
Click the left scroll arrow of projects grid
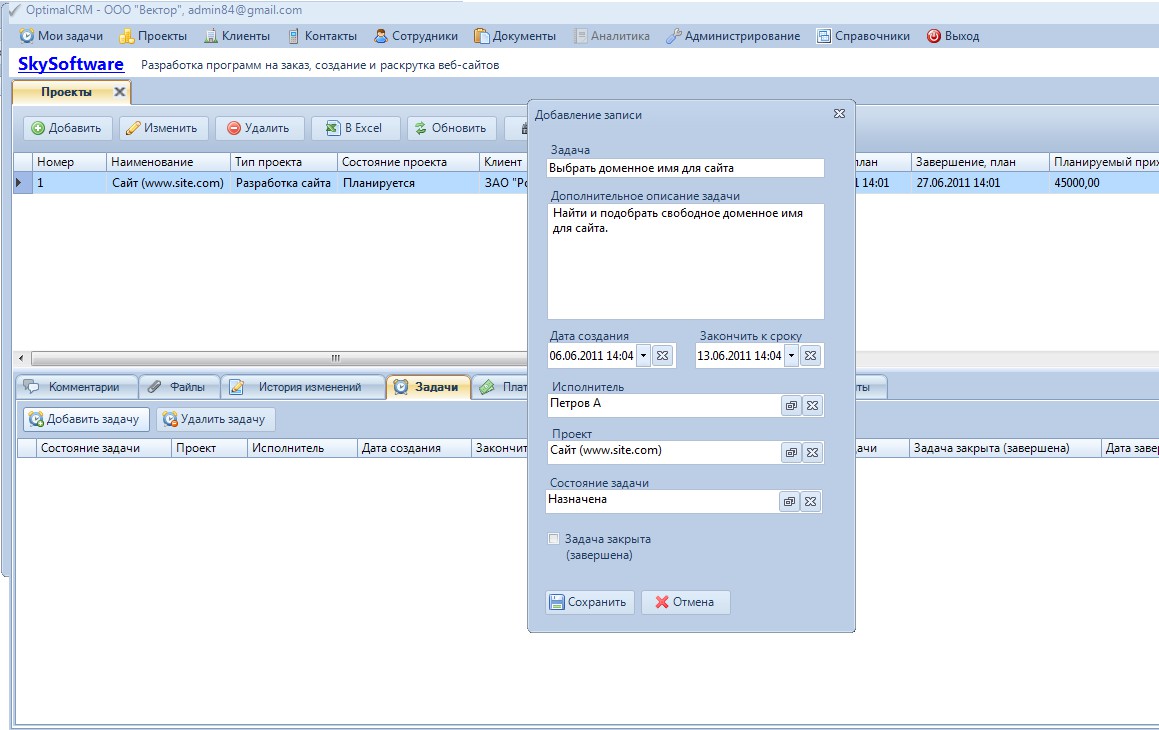click(x=21, y=358)
